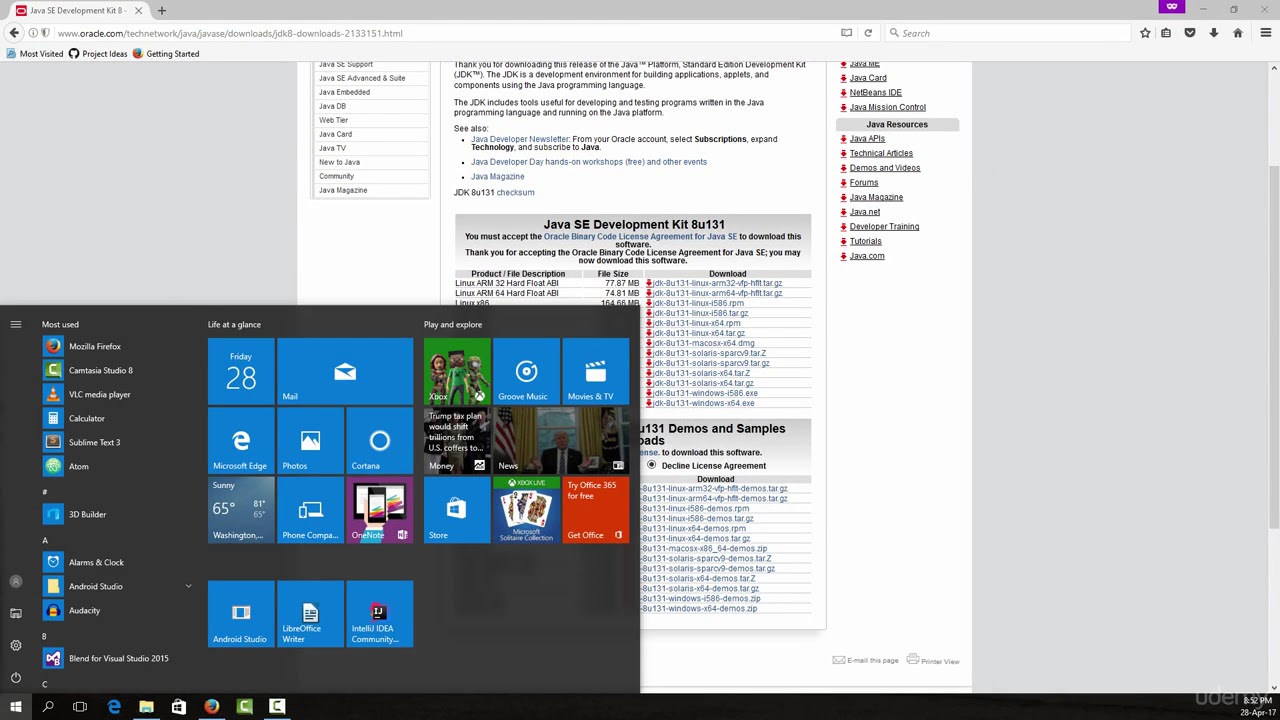Image resolution: width=1280 pixels, height=720 pixels.
Task: Open Firefox Downloads arrow icon
Action: 1213,33
